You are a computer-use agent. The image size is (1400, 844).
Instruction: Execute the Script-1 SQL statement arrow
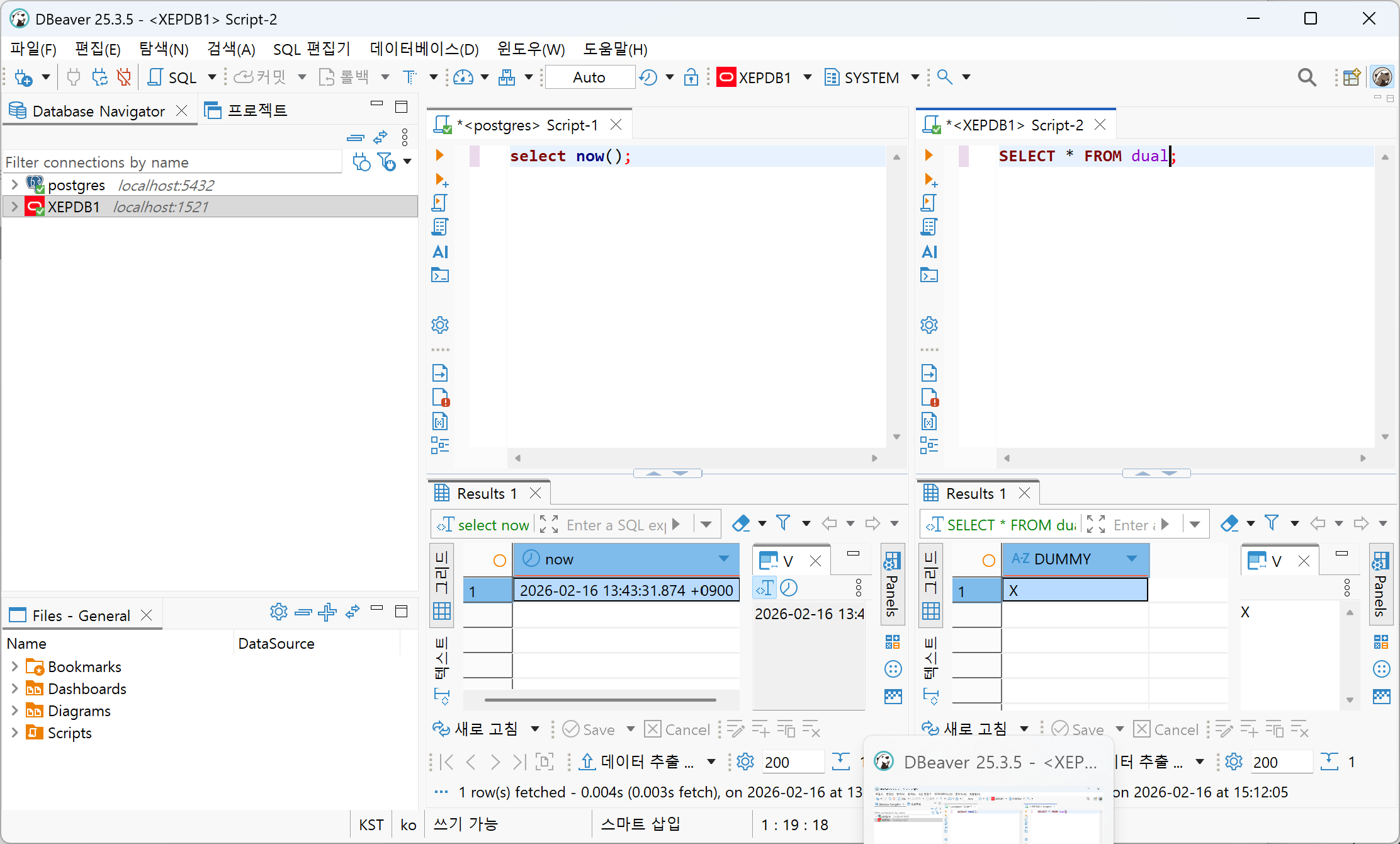tap(439, 155)
